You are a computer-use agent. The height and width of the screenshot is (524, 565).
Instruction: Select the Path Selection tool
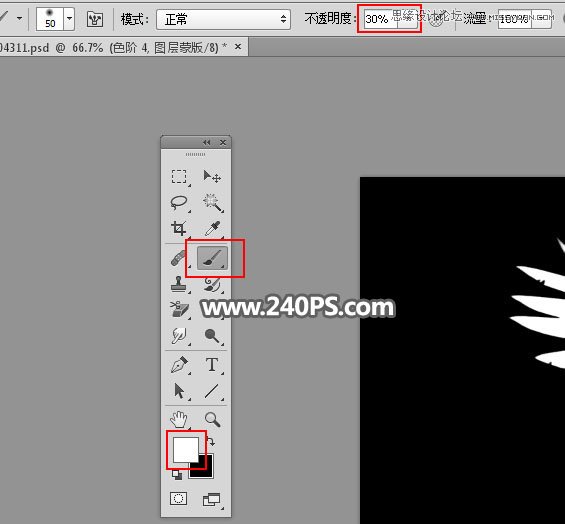[179, 391]
